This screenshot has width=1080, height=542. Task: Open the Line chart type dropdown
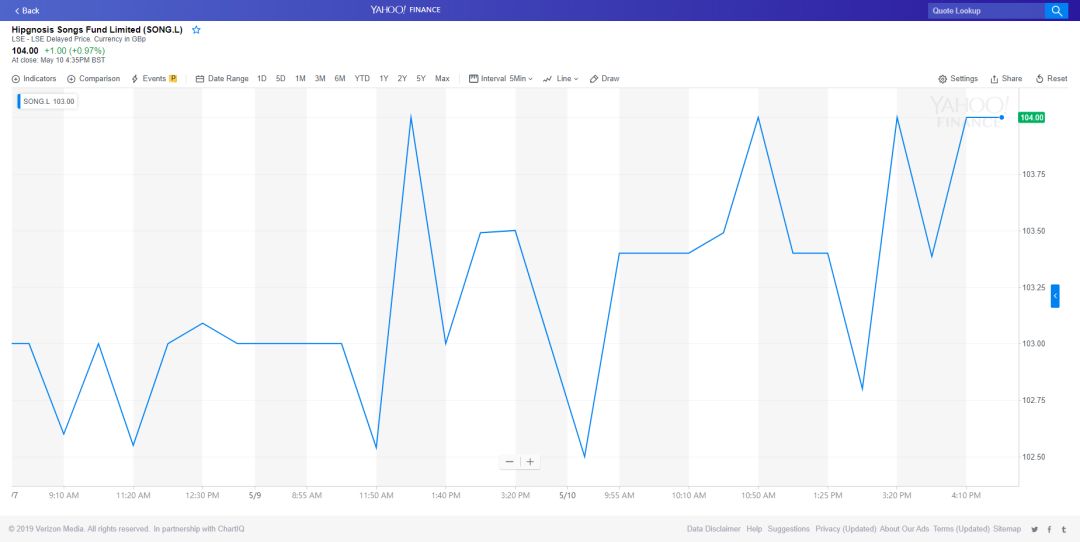[561, 79]
